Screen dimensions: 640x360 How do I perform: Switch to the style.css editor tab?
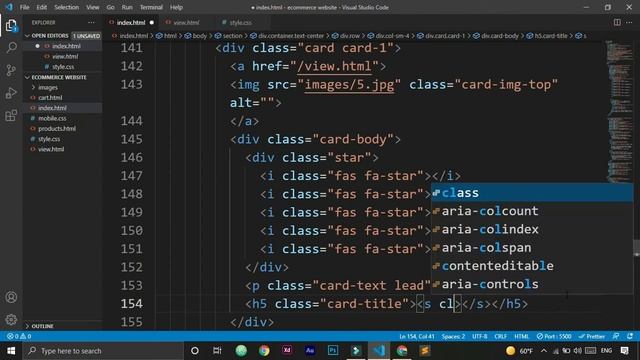[240, 22]
